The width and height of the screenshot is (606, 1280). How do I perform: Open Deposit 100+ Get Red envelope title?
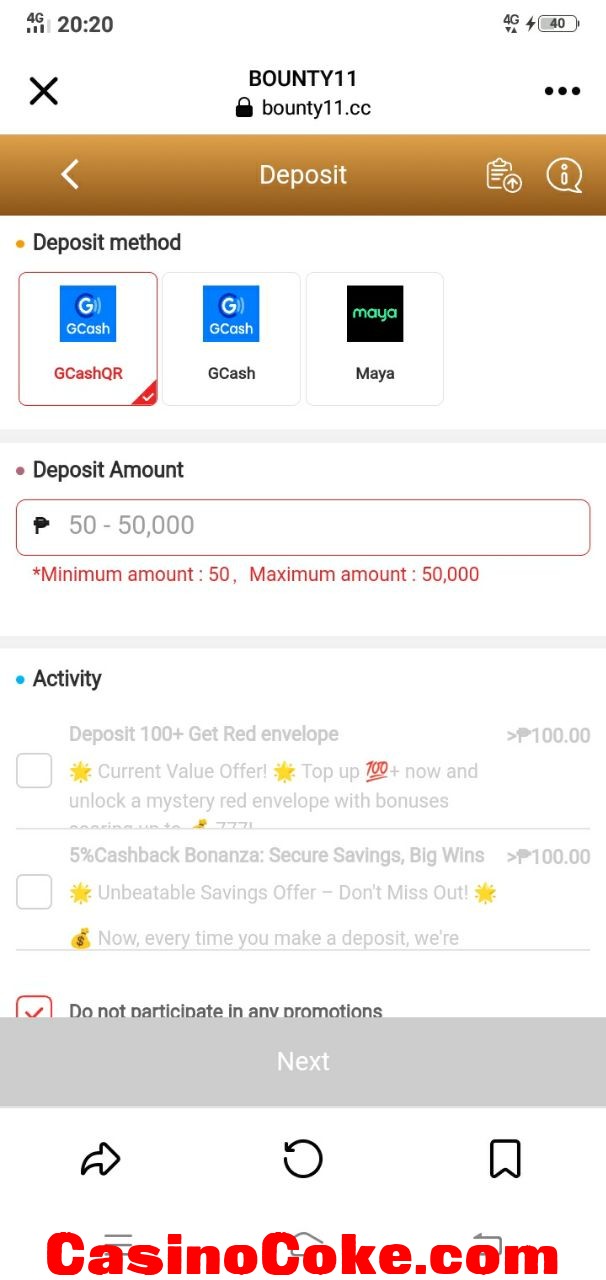(204, 734)
